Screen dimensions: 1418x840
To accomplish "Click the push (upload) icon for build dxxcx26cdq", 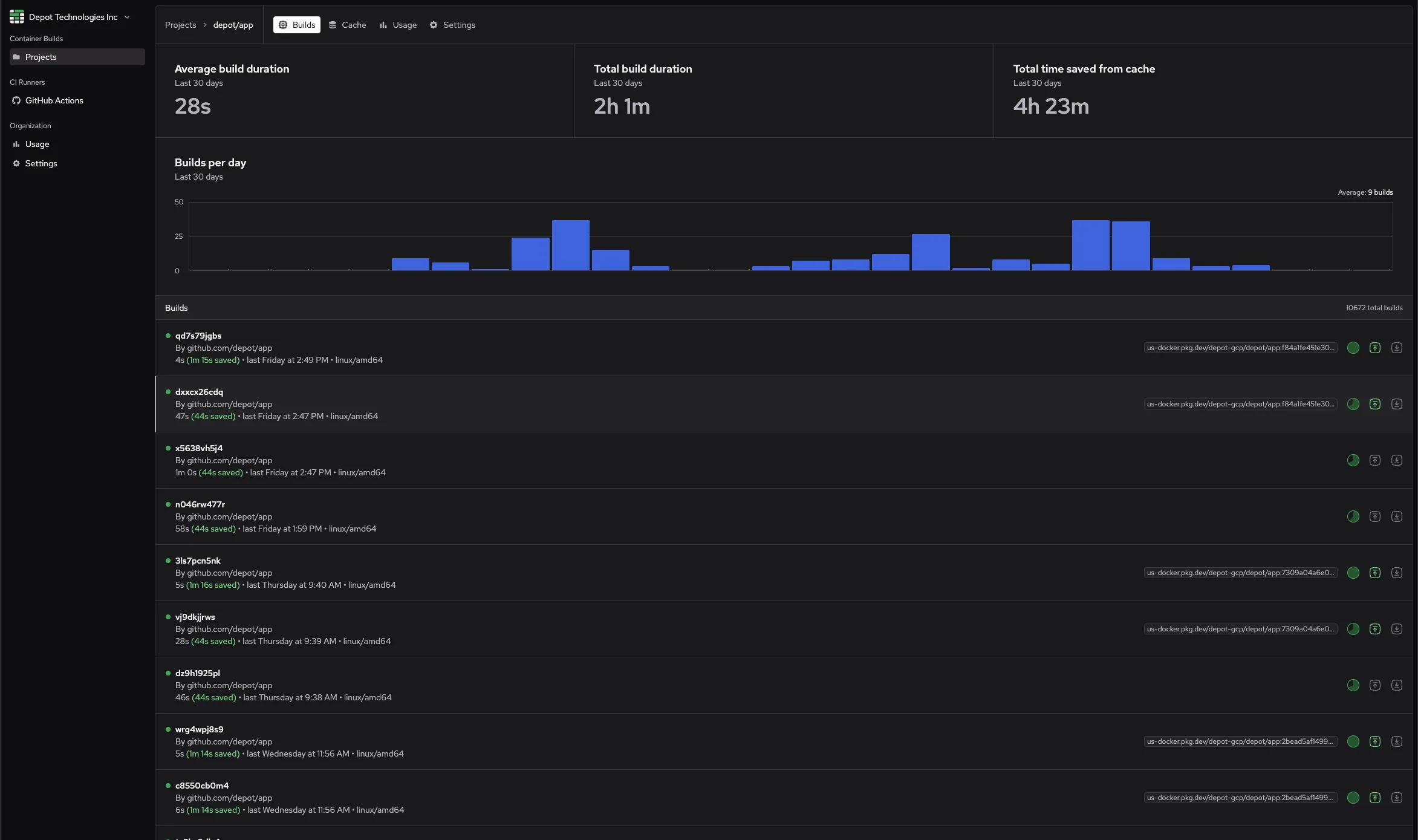I will (x=1375, y=404).
